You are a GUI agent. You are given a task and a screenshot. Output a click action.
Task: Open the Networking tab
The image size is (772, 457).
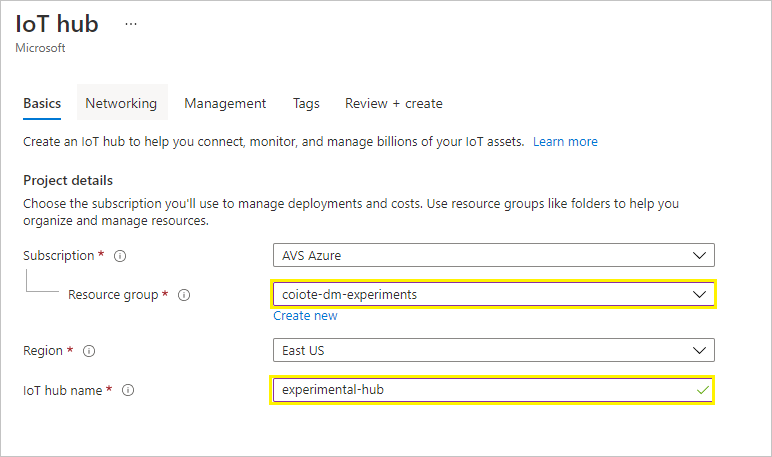pyautogui.click(x=121, y=103)
